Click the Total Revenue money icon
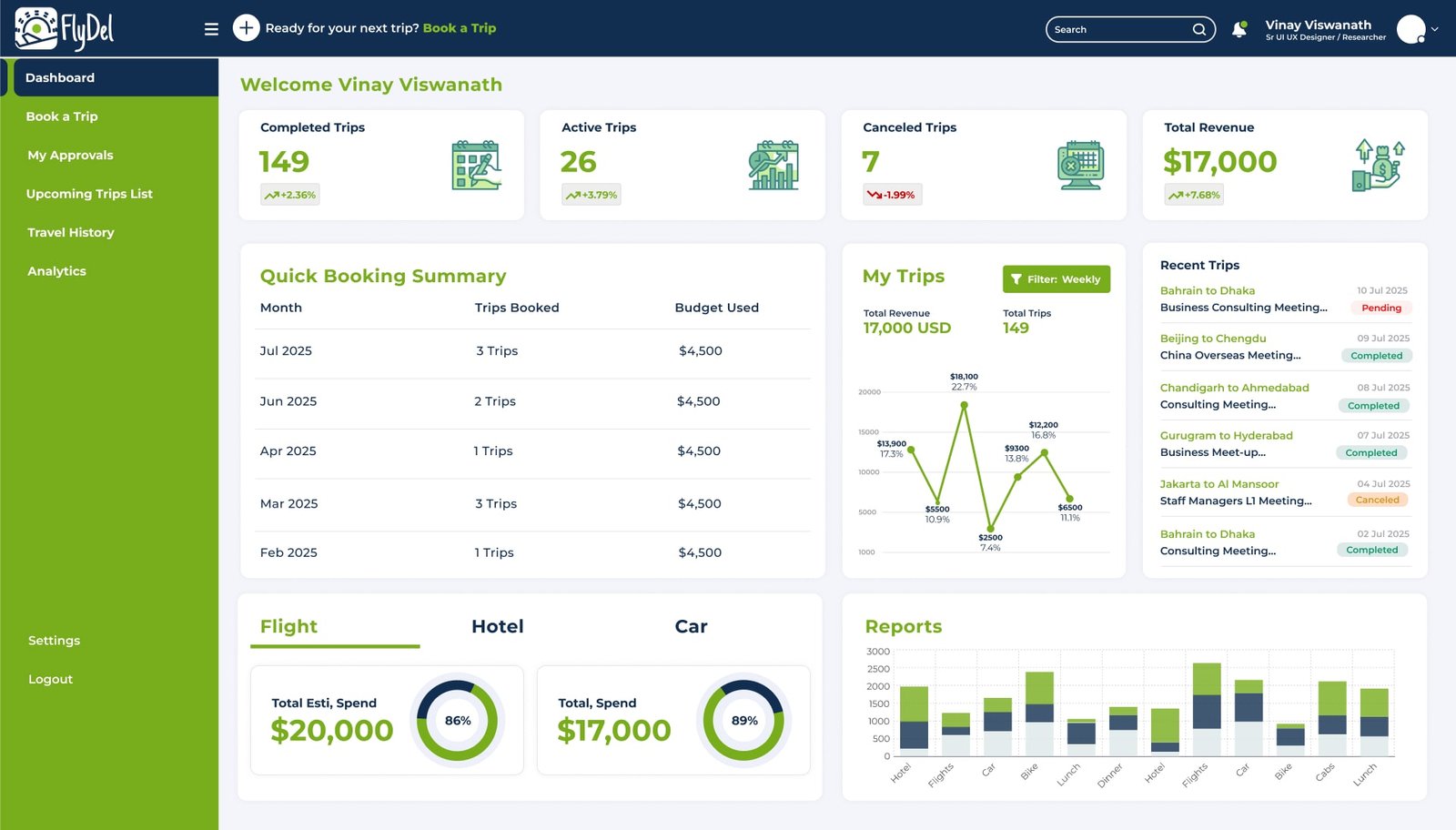1456x830 pixels. point(1378,166)
